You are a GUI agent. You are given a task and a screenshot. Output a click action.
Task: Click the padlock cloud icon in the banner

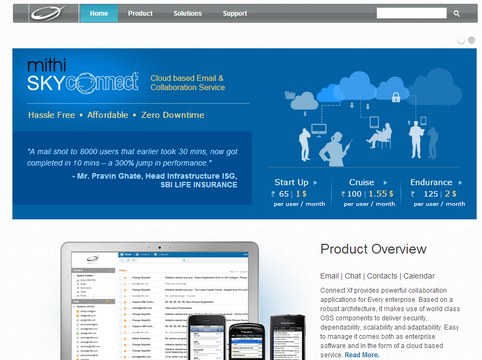(x=396, y=97)
